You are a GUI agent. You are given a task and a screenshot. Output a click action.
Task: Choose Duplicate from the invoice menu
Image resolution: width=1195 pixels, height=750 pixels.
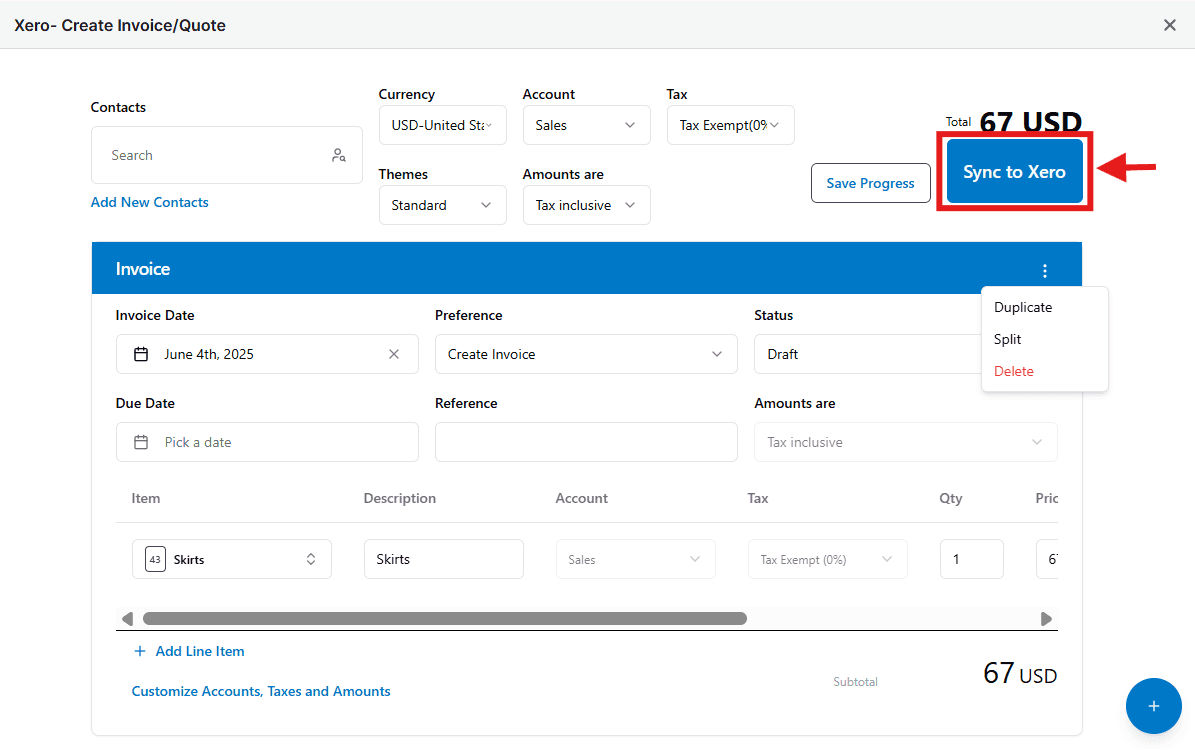pyautogui.click(x=1023, y=308)
